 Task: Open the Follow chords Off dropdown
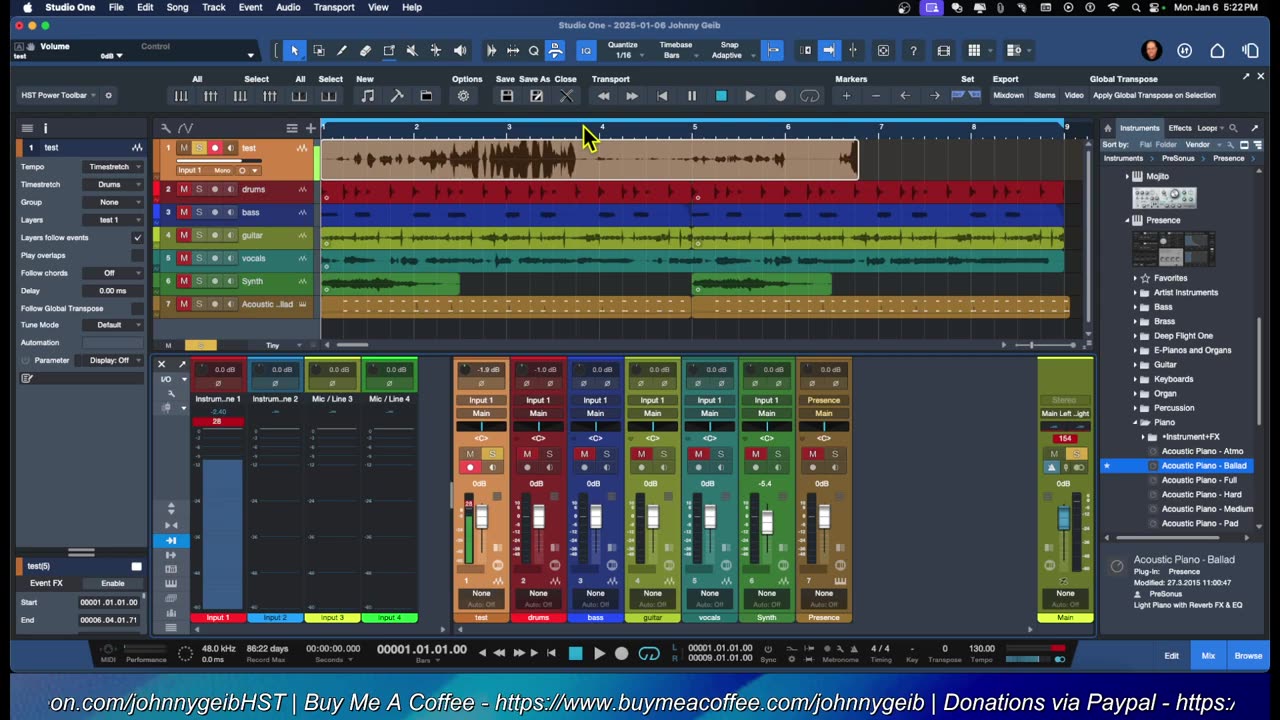tap(112, 273)
